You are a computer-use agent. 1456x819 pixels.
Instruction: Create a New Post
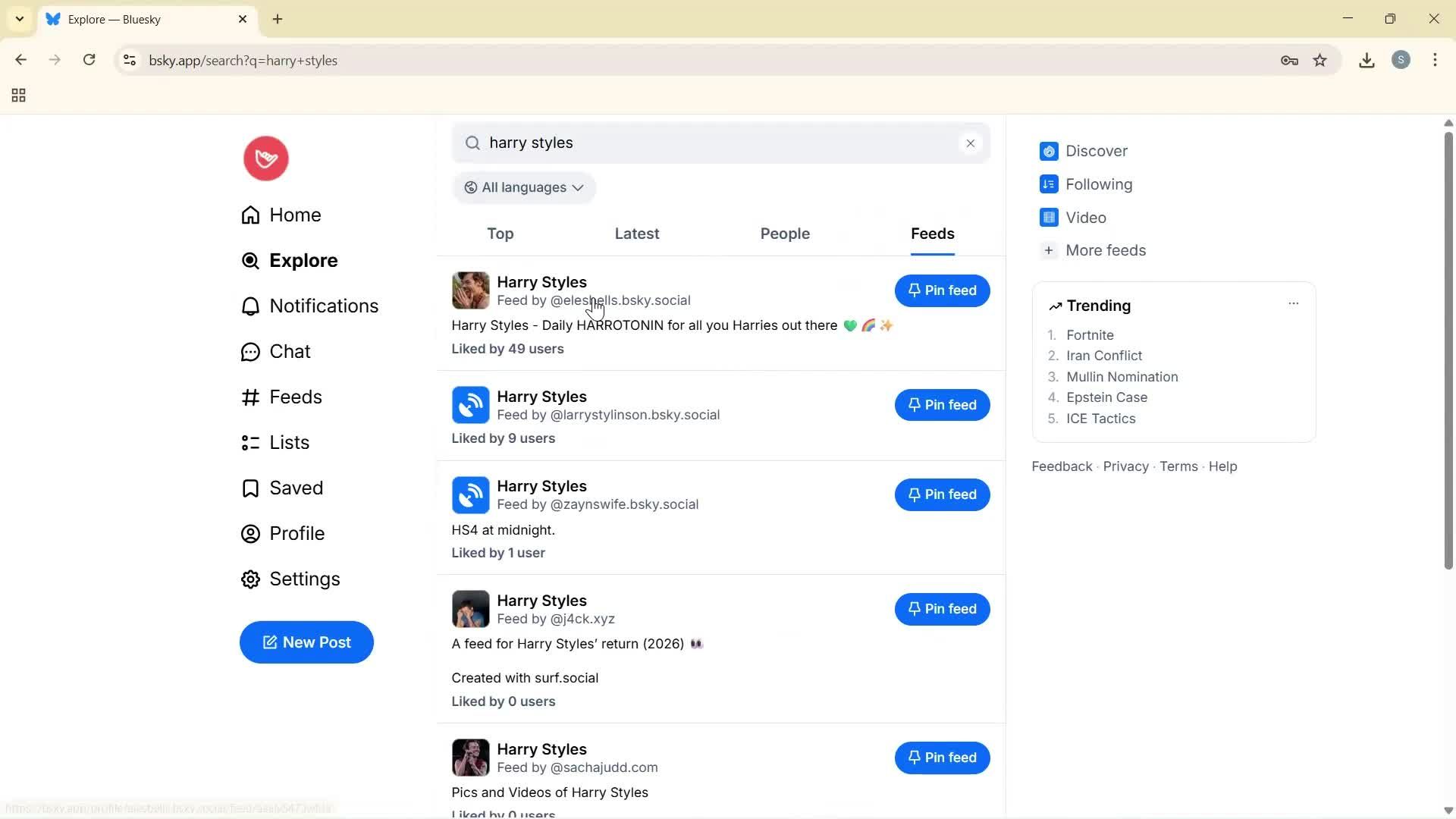point(306,642)
